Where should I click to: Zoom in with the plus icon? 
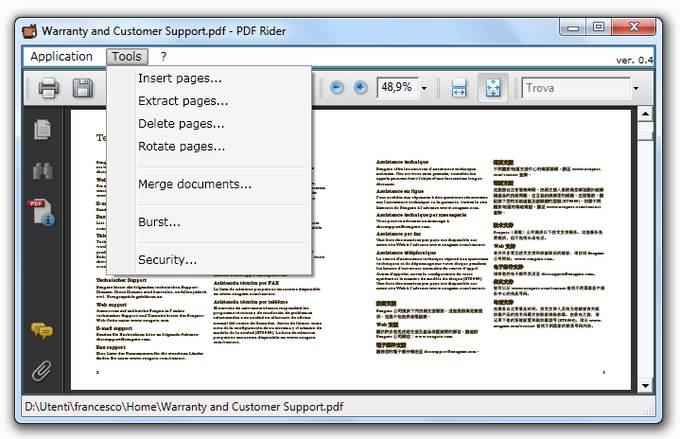point(360,87)
